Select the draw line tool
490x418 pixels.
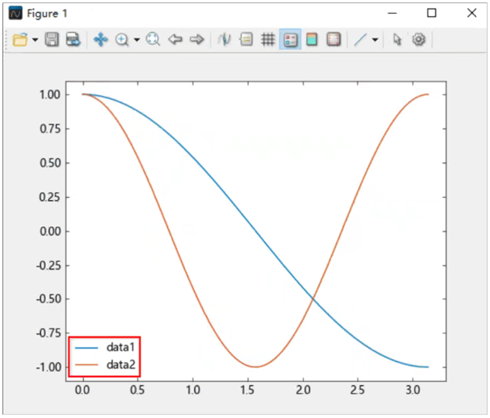(x=360, y=39)
